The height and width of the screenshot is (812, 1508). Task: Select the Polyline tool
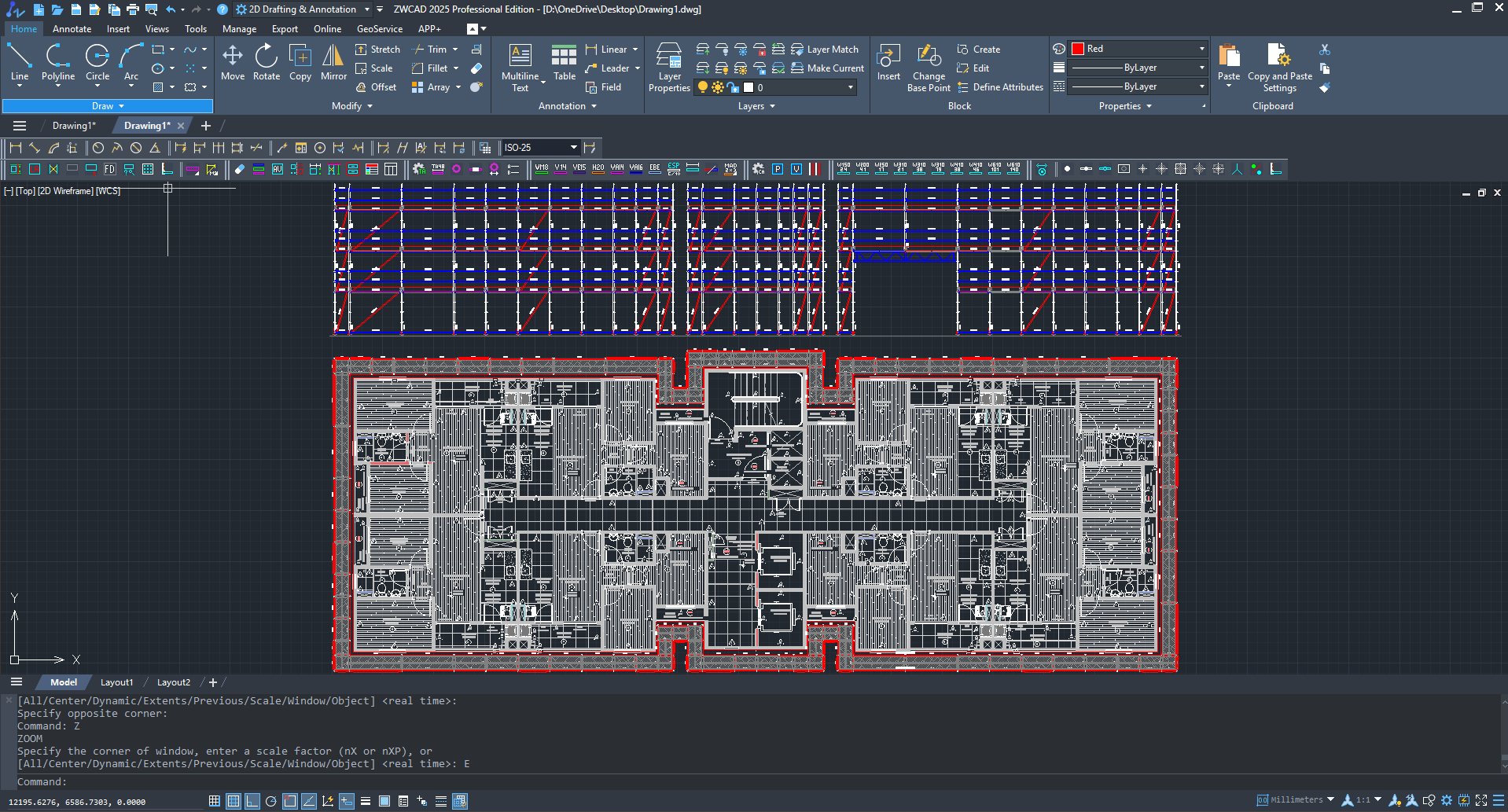(x=58, y=63)
